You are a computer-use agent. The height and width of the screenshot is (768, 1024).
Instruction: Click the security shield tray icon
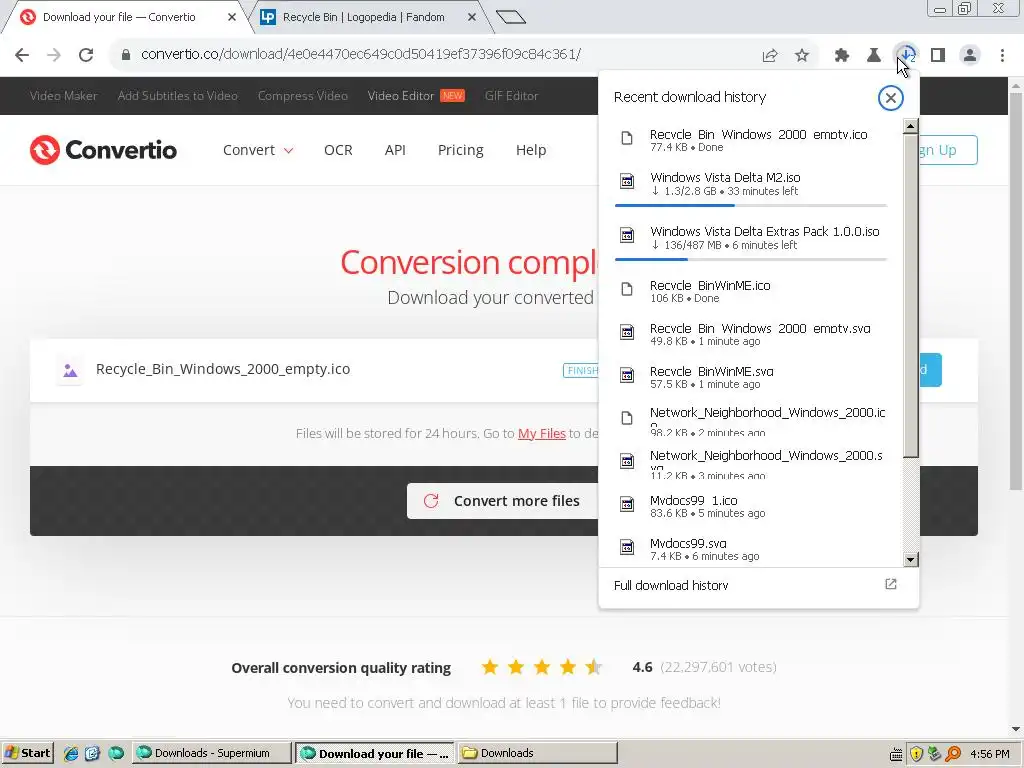(916, 754)
